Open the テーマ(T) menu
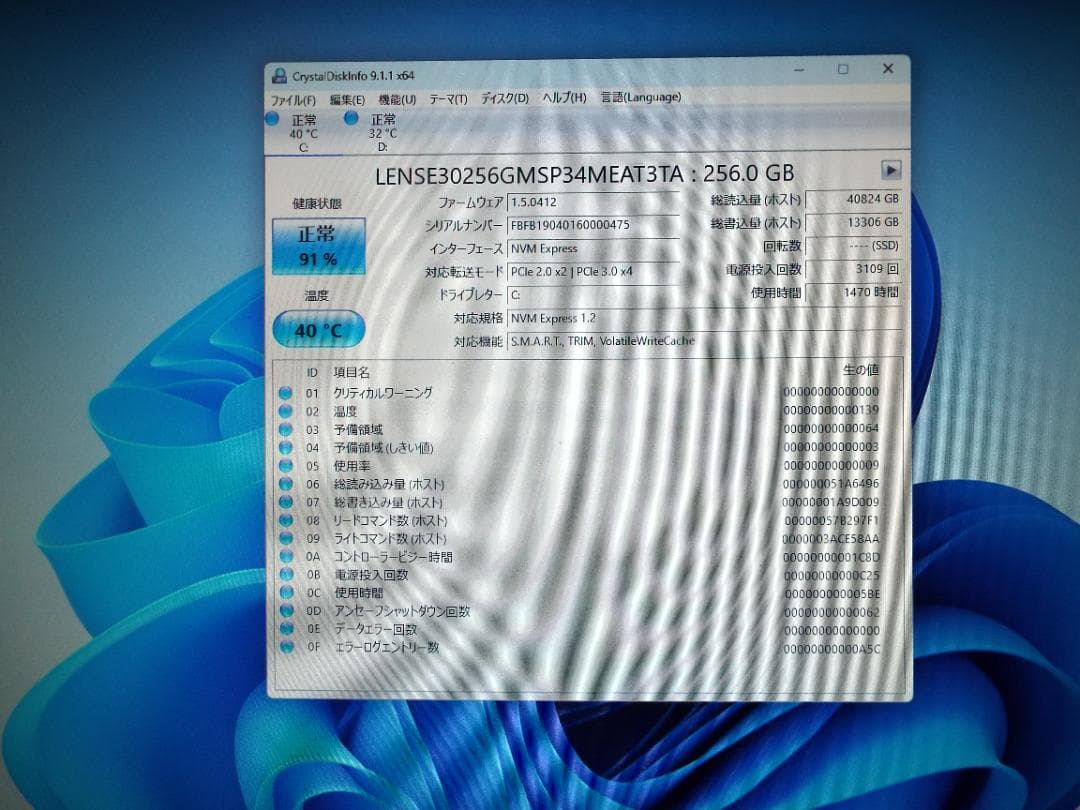Image resolution: width=1080 pixels, height=810 pixels. 448,98
